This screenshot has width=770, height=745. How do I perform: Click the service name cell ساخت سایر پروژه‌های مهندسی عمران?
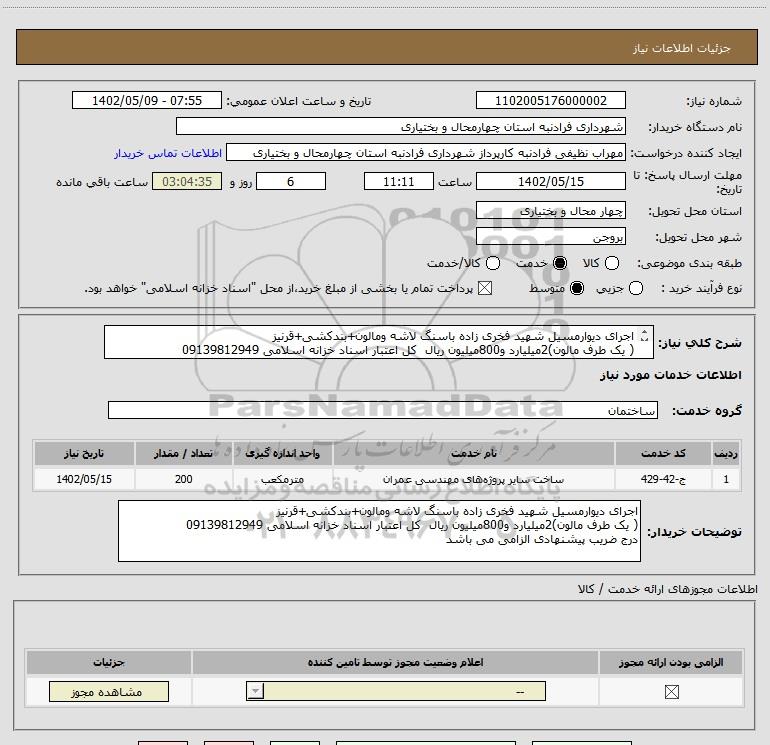coord(473,479)
